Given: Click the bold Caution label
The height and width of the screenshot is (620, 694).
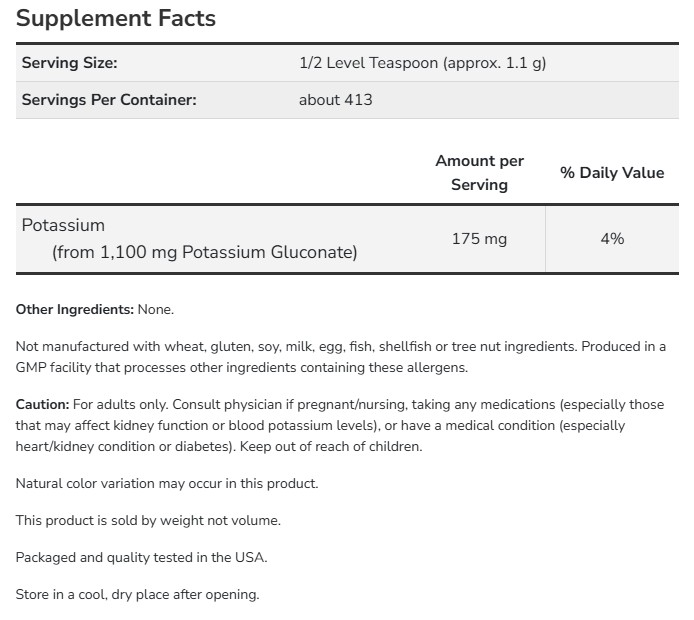Looking at the screenshot, I should pos(42,404).
